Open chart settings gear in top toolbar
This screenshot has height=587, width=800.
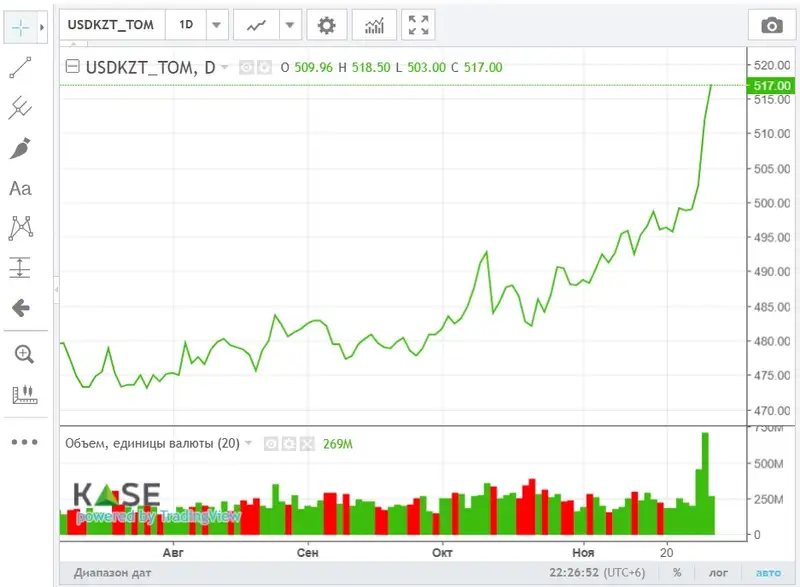326,25
